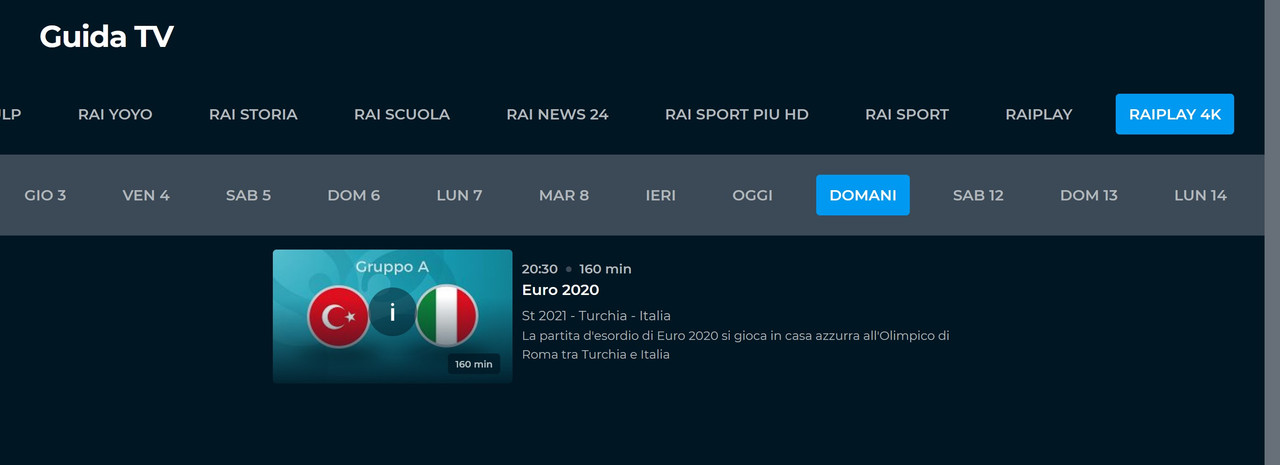Image resolution: width=1280 pixels, height=465 pixels.
Task: Select the RAIPLAY 4K channel button
Action: 1175,114
